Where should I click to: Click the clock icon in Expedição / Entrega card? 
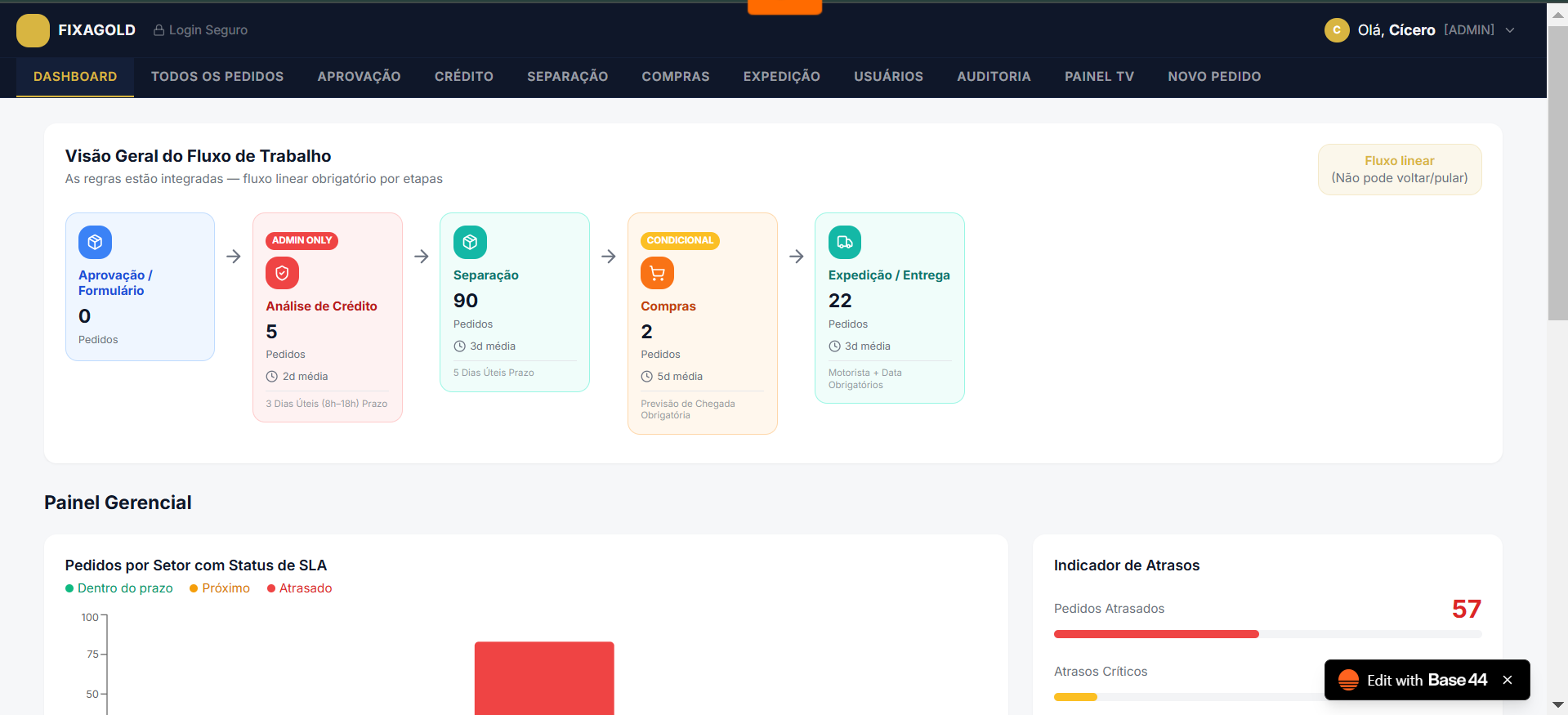pyautogui.click(x=834, y=346)
